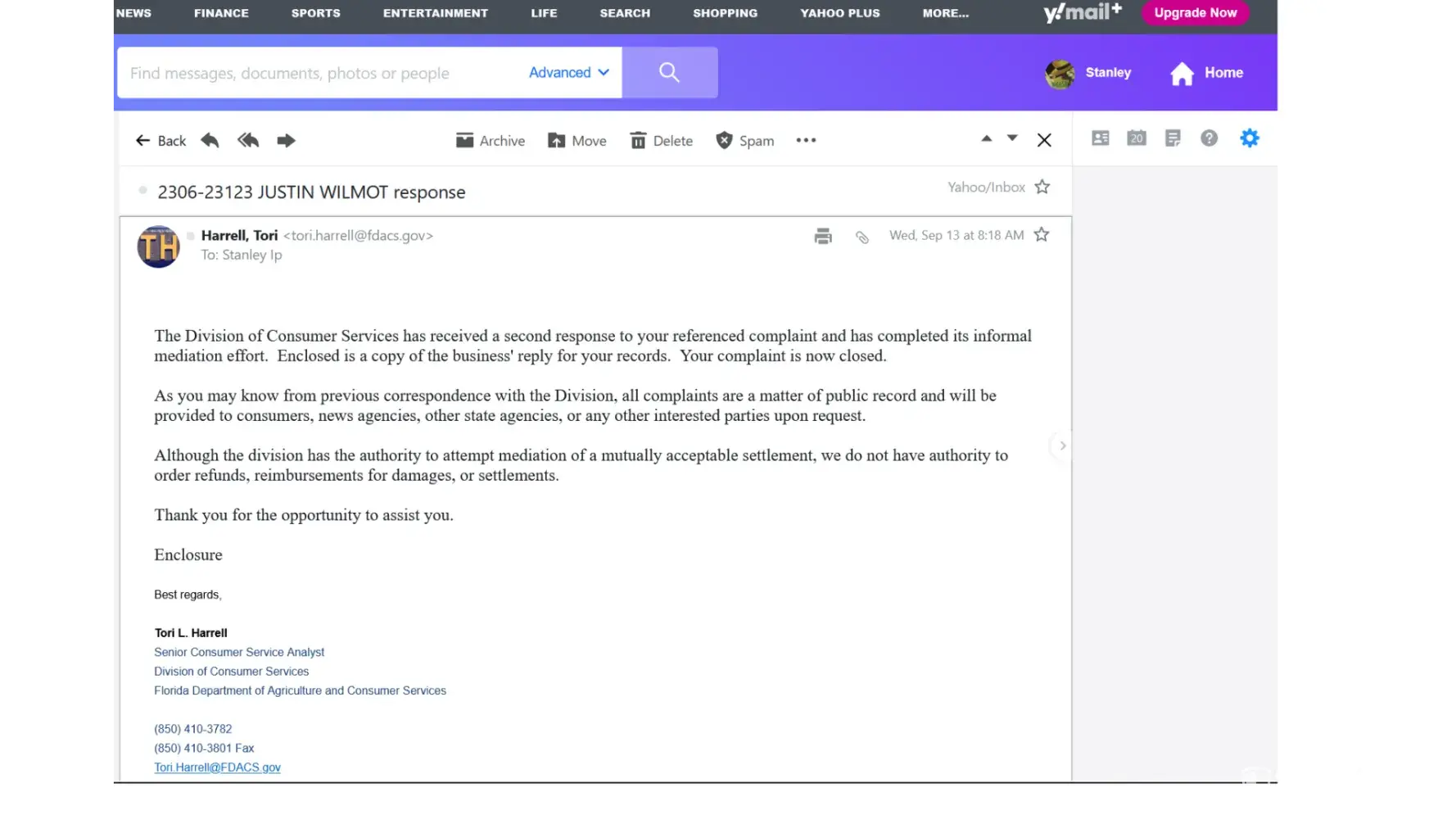
Task: Click the Yahoo Mail Plus logo
Action: coord(1083,12)
